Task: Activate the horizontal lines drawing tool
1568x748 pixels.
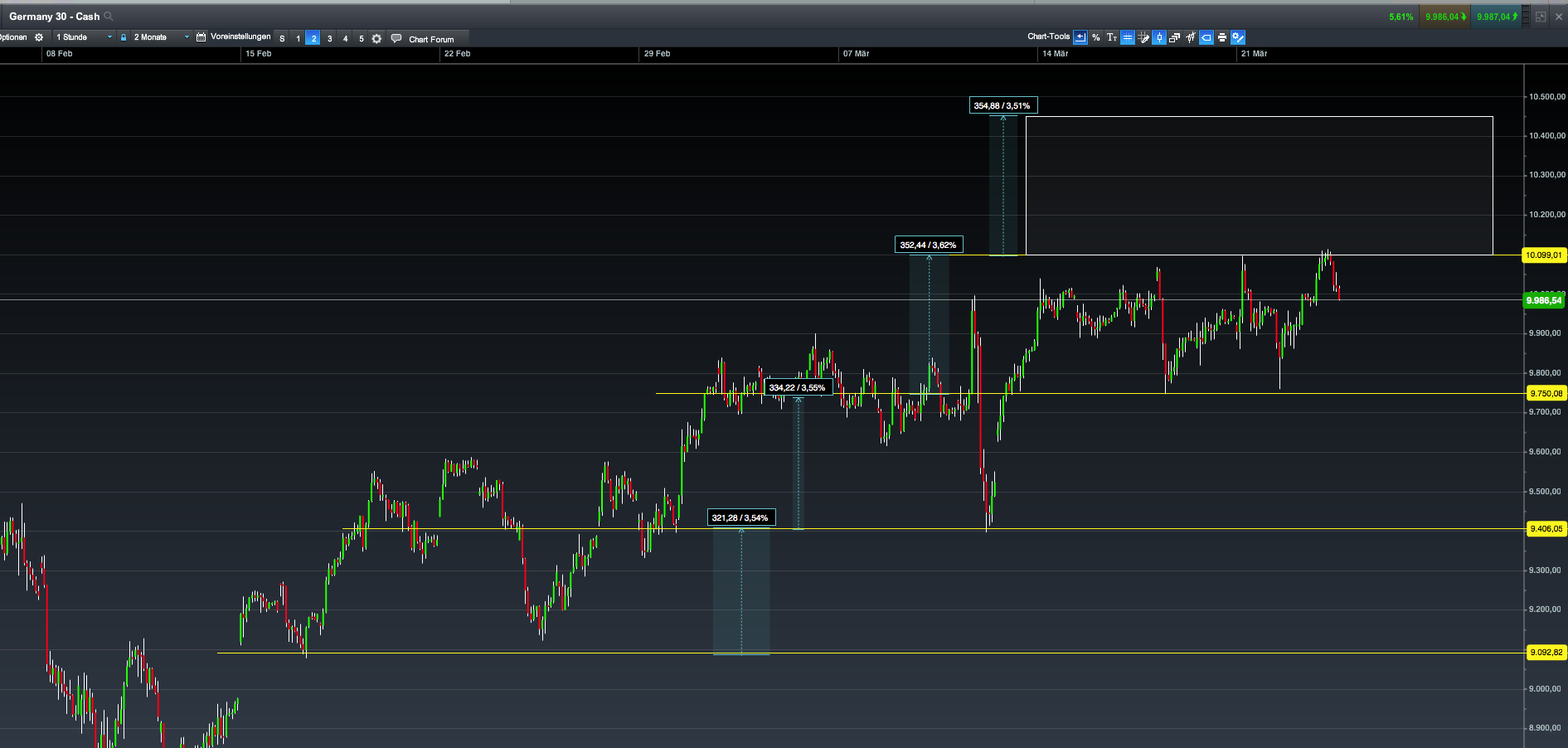Action: [1128, 37]
